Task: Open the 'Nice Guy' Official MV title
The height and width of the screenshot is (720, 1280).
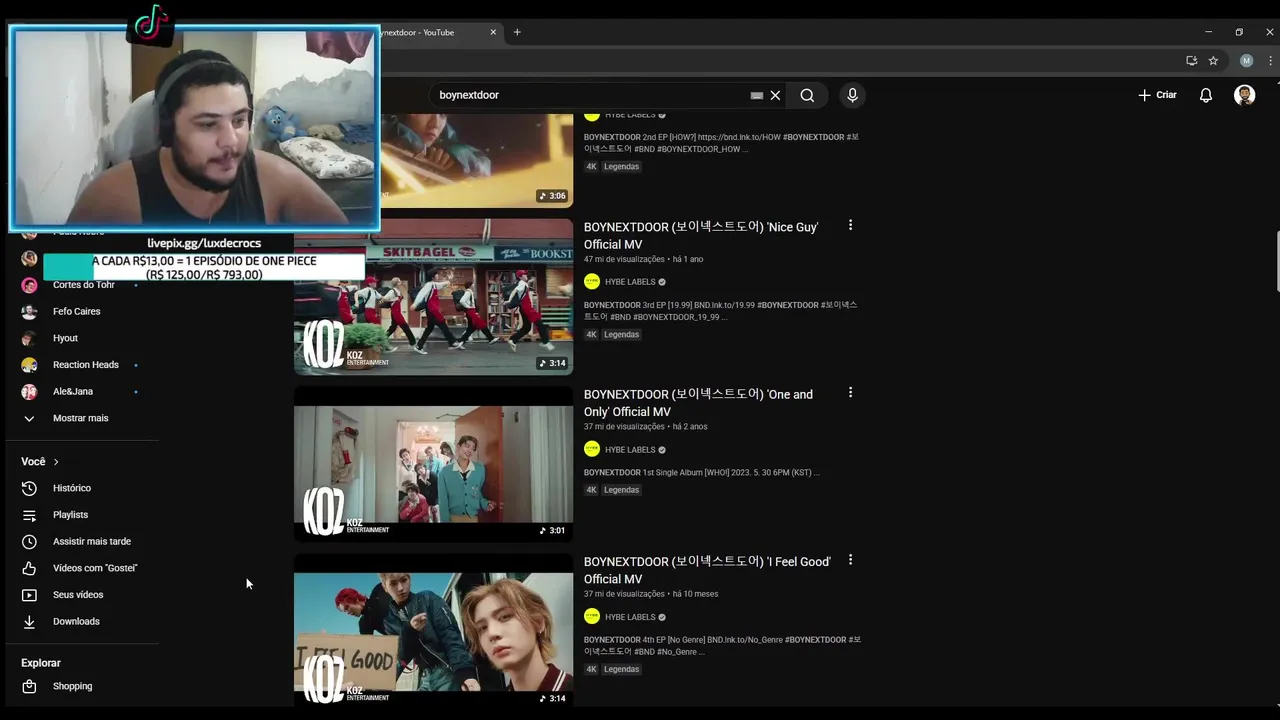Action: pos(701,235)
